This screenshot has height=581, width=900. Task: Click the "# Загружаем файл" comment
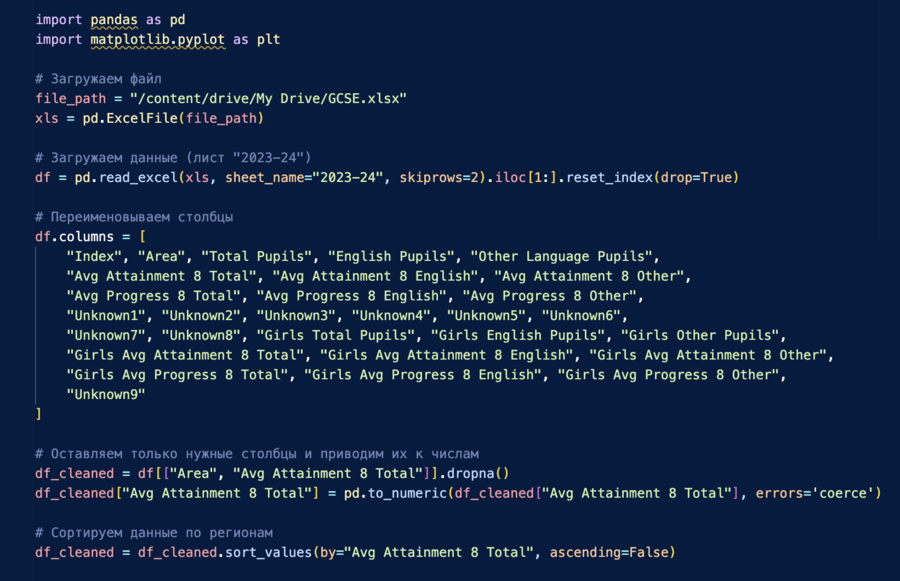[x=98, y=79]
